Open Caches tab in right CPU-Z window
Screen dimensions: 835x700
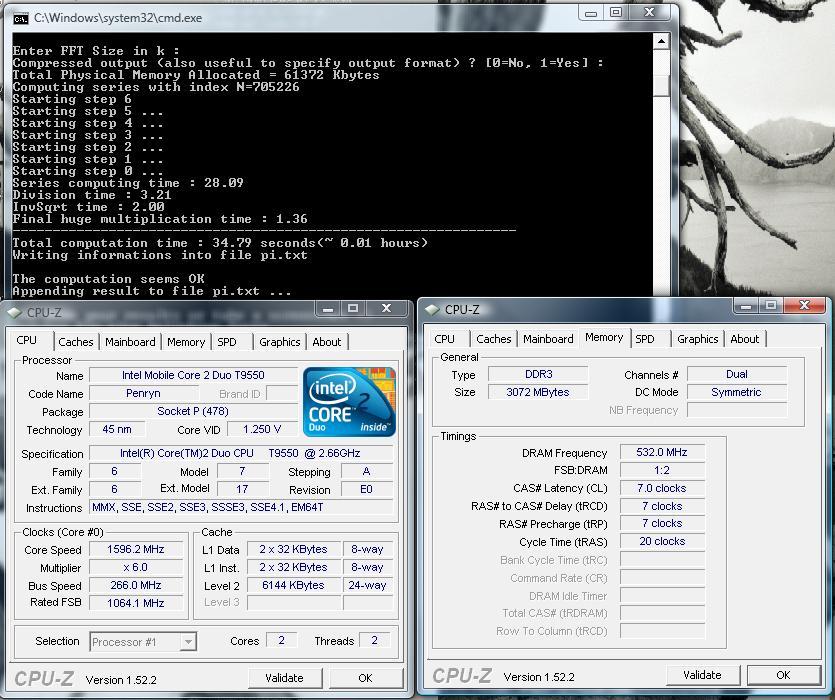[494, 339]
